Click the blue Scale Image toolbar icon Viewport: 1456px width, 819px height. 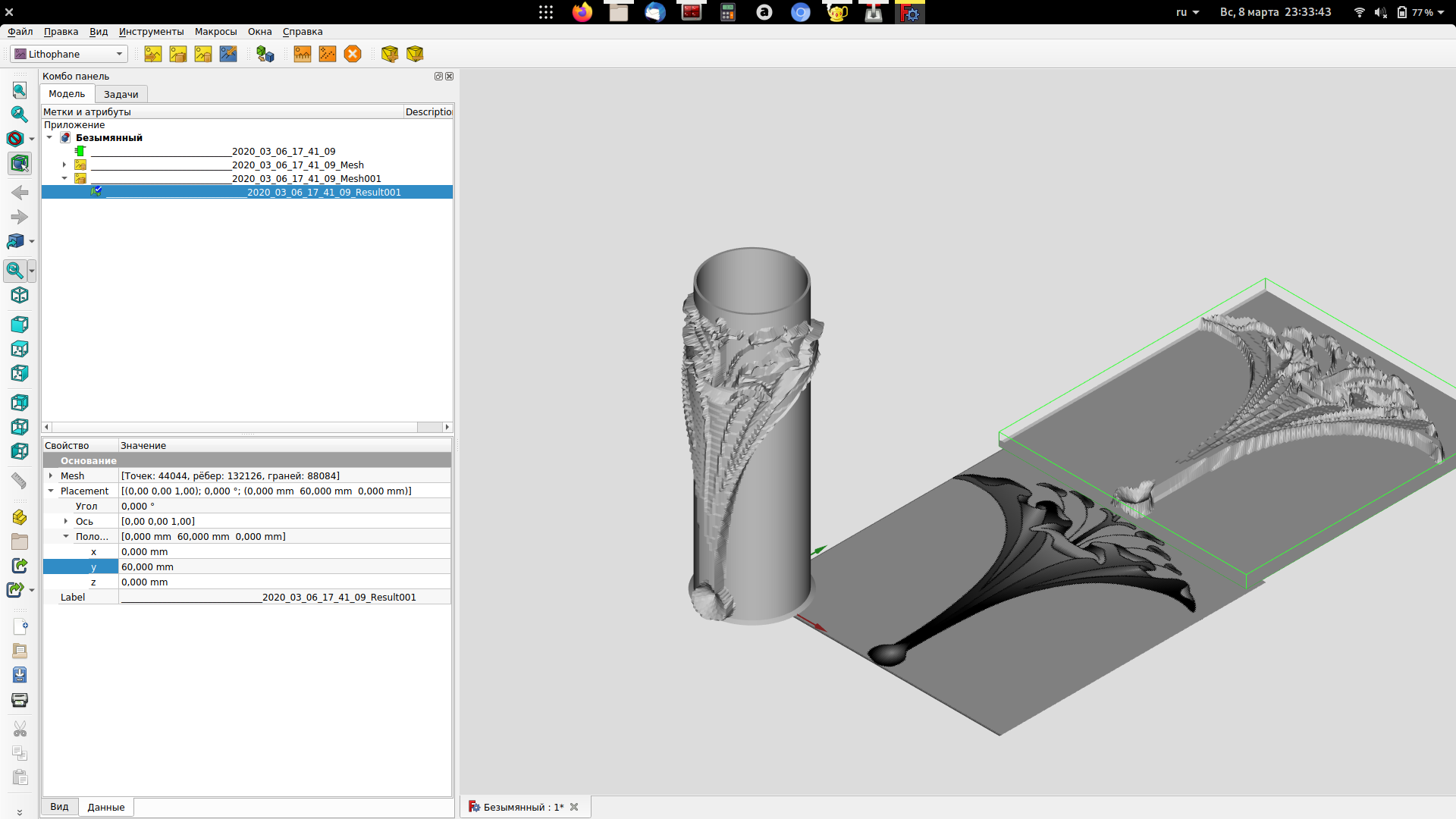coord(228,54)
